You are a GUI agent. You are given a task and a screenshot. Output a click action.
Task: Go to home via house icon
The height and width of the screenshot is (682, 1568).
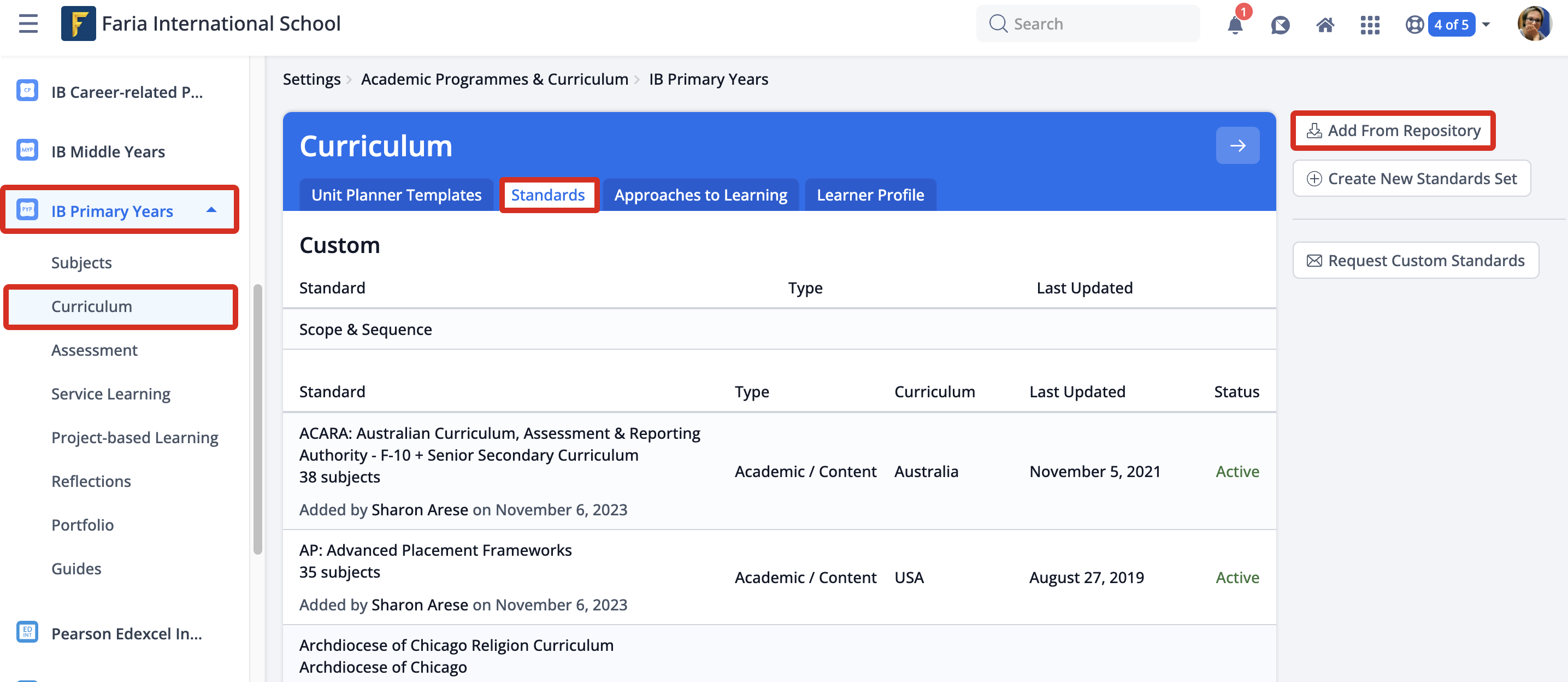coord(1325,25)
